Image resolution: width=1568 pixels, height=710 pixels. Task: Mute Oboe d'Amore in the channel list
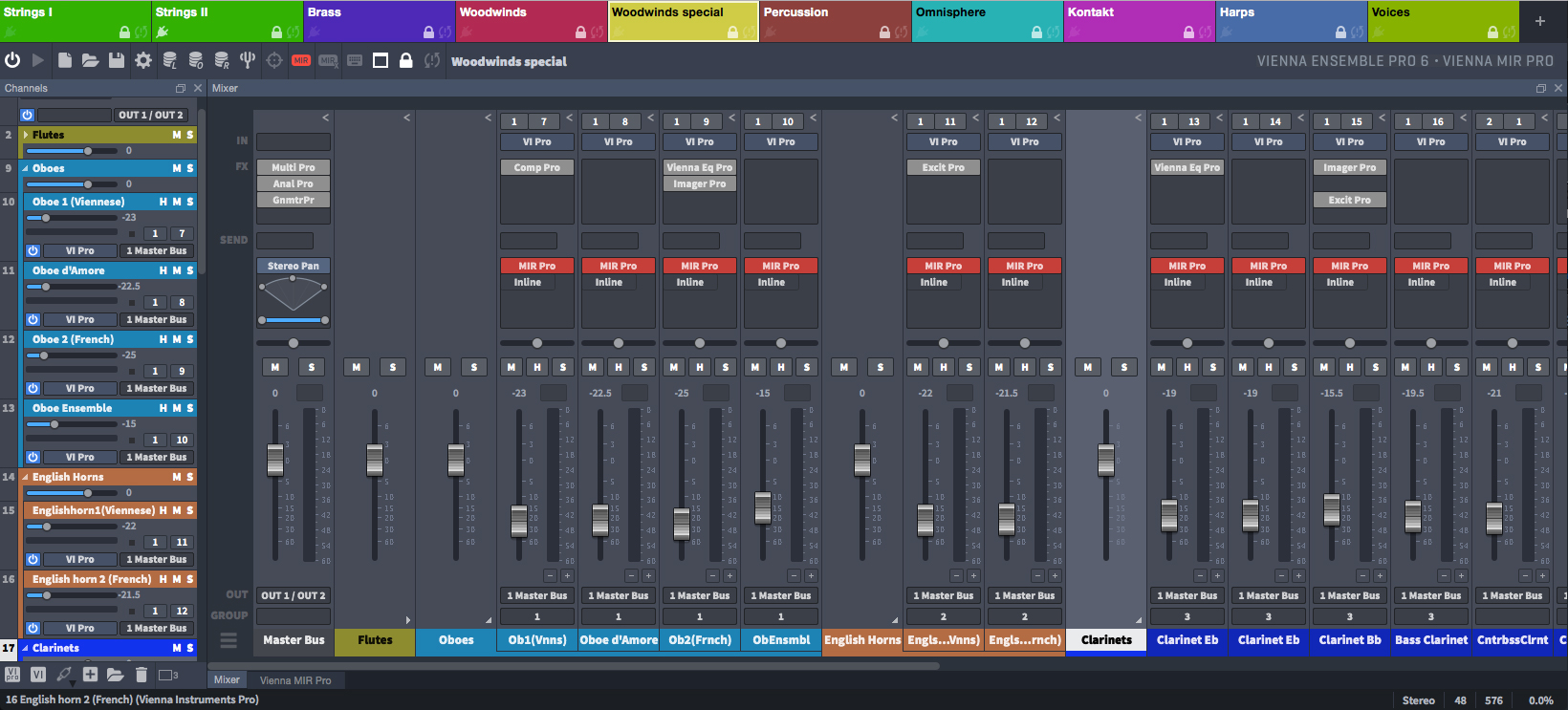coord(177,270)
